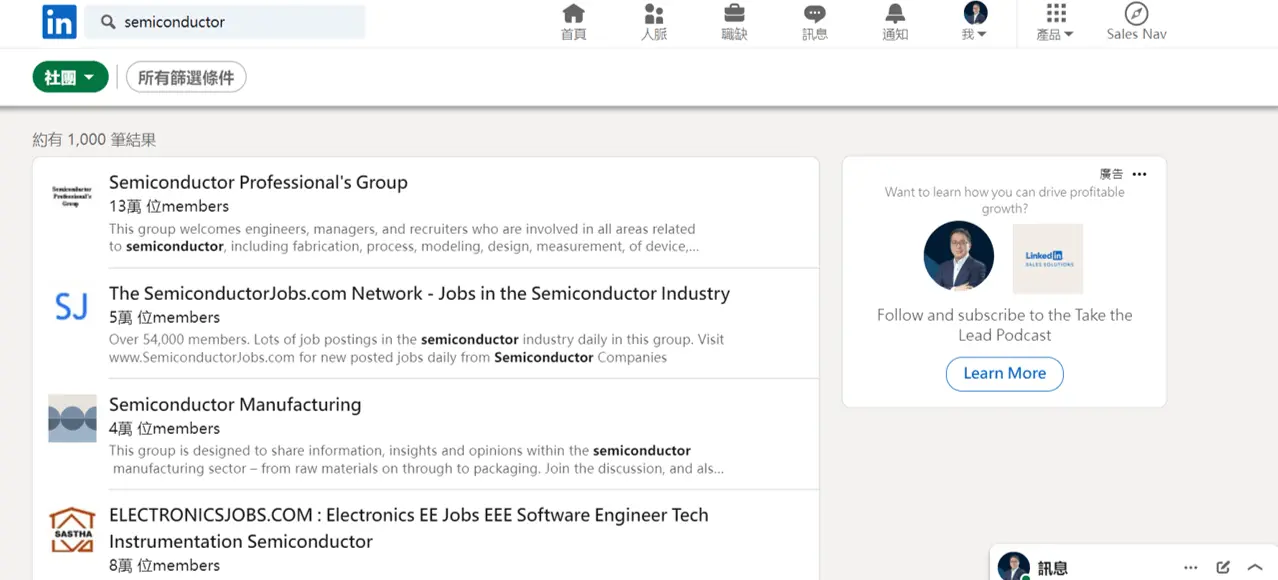Expand the Groups (社團) filter dropdown
The width and height of the screenshot is (1278, 580).
[70, 77]
